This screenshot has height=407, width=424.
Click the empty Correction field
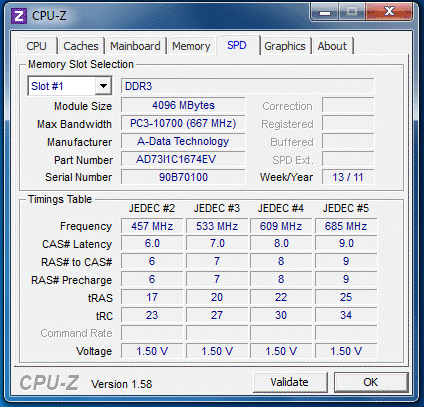pyautogui.click(x=348, y=105)
